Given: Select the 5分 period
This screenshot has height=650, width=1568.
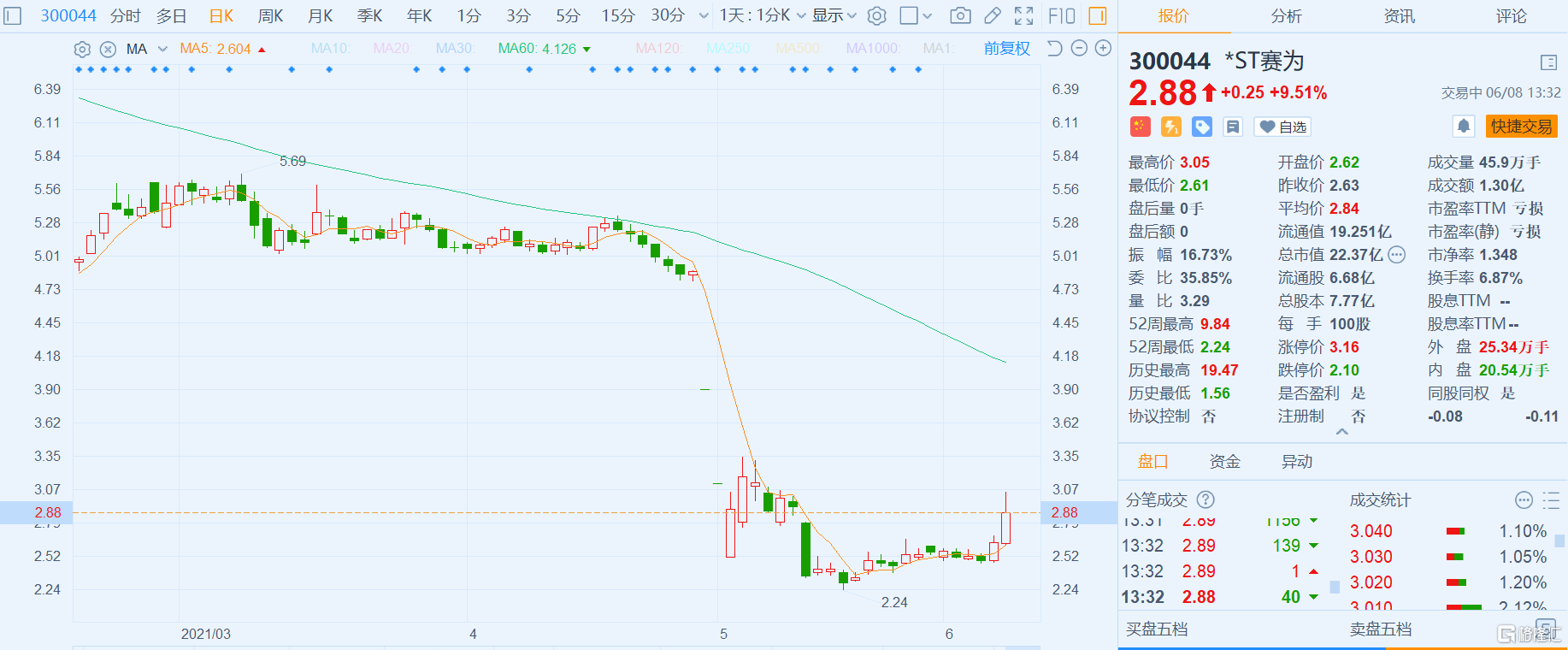Looking at the screenshot, I should click(568, 15).
